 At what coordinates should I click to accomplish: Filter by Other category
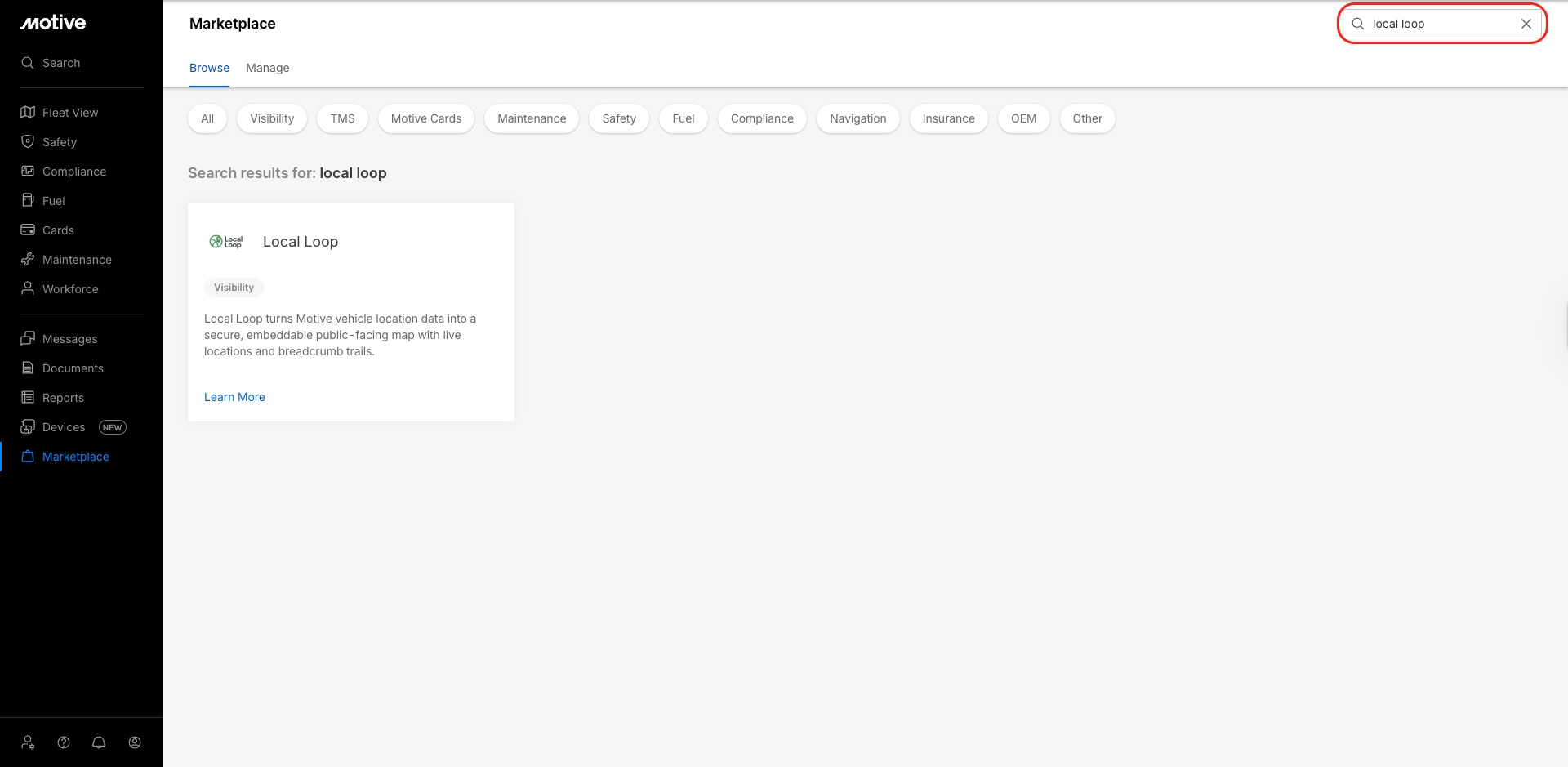coord(1088,118)
